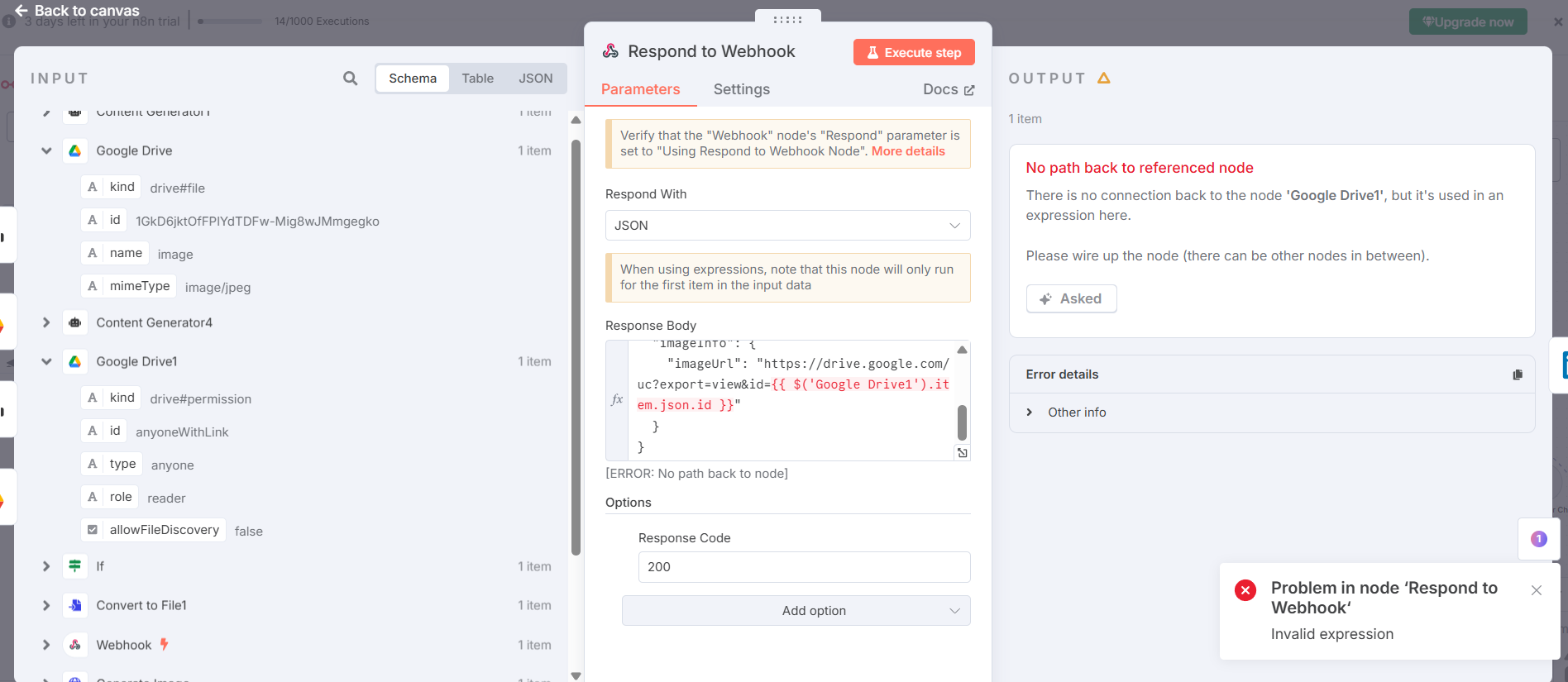Switch input view to JSON

(535, 79)
